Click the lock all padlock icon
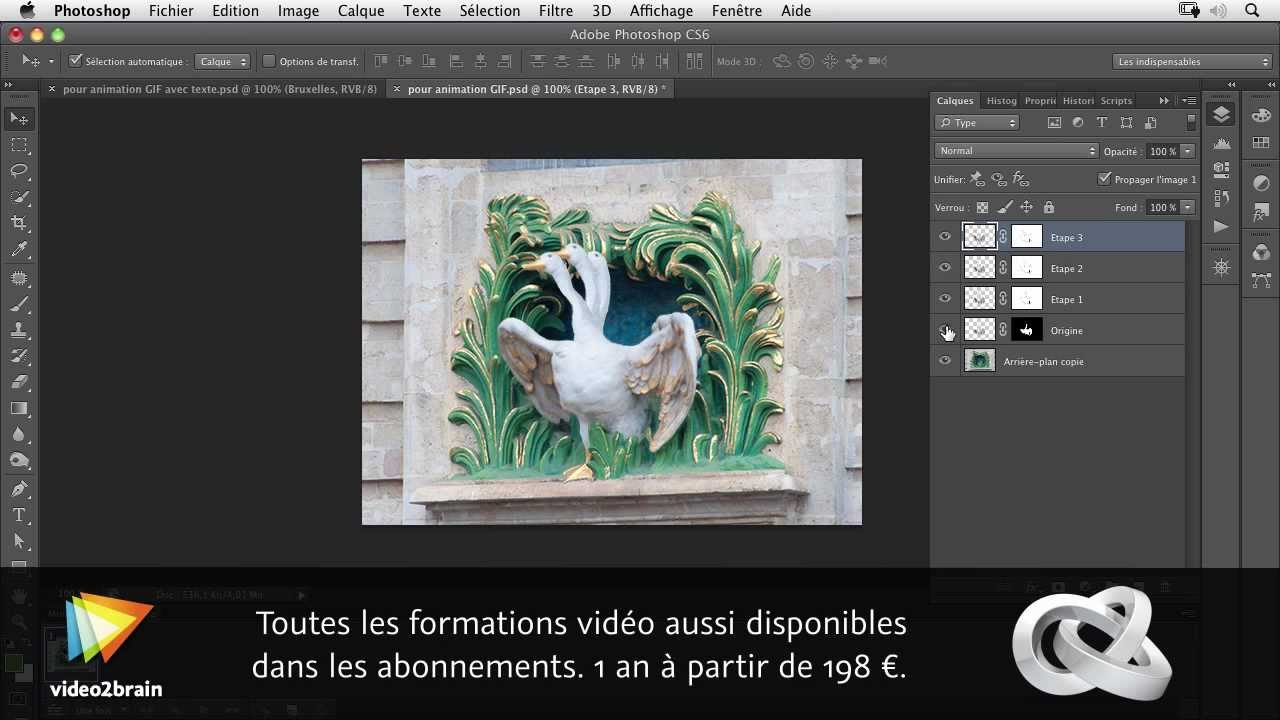1280x720 pixels. pos(1048,207)
